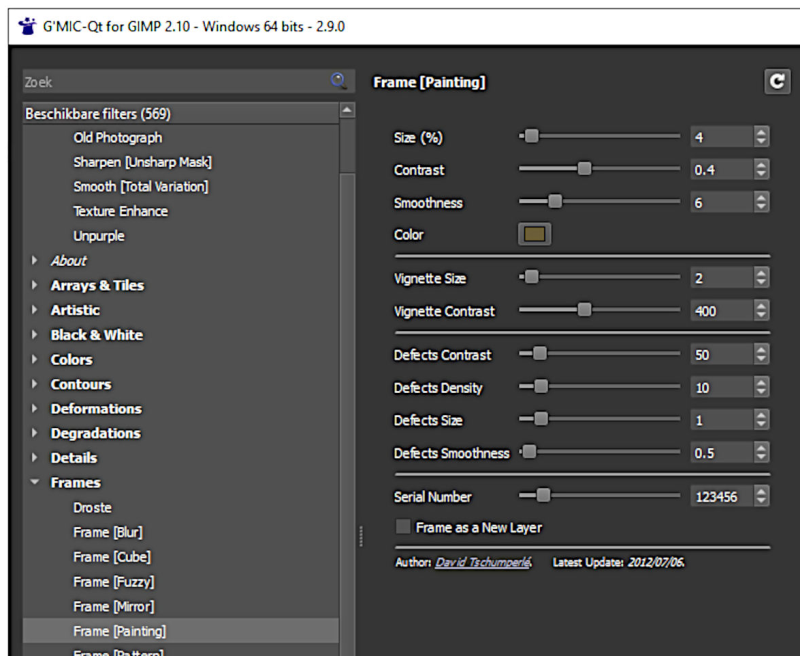This screenshot has width=800, height=656.
Task: Expand the Degradations category
Action: coord(34,433)
